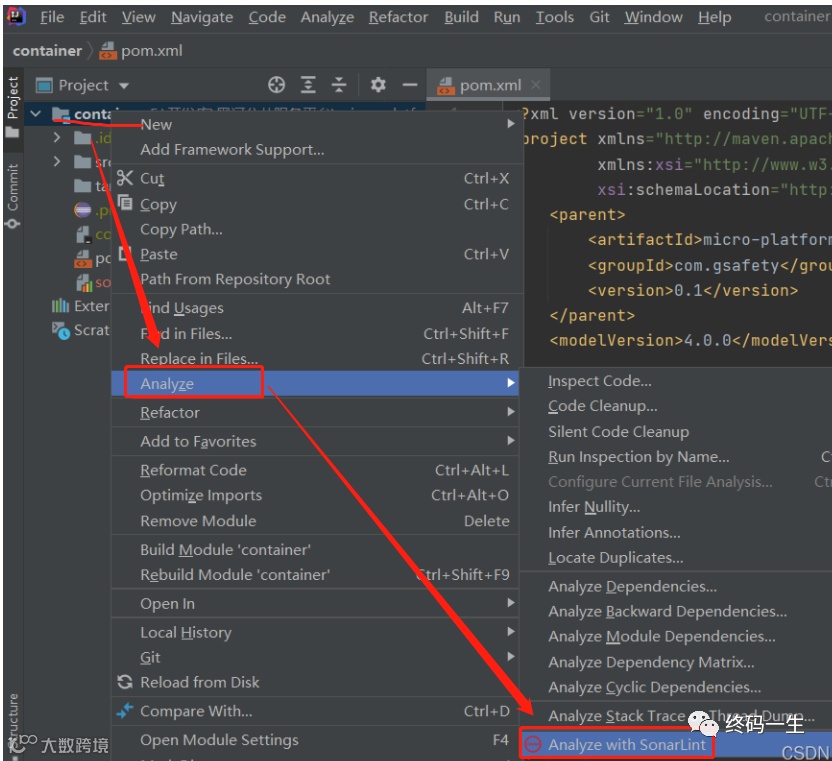Open Project panel settings gear
The image size is (832, 761).
click(x=378, y=85)
